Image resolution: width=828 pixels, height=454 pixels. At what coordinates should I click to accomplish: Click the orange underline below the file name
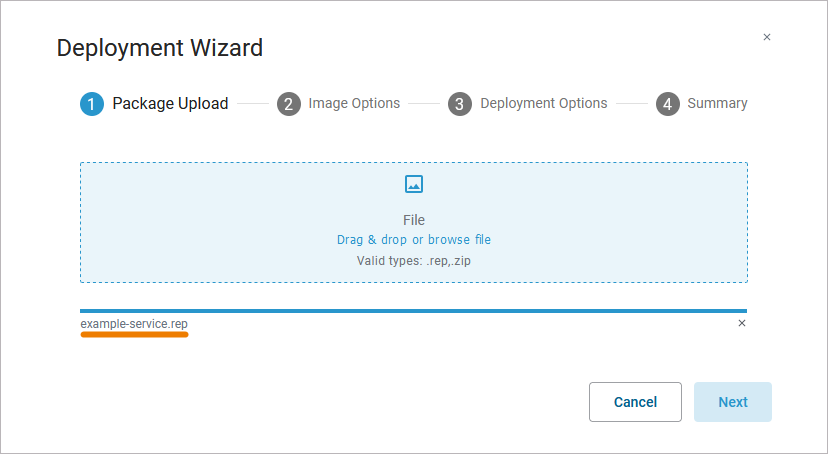(134, 335)
